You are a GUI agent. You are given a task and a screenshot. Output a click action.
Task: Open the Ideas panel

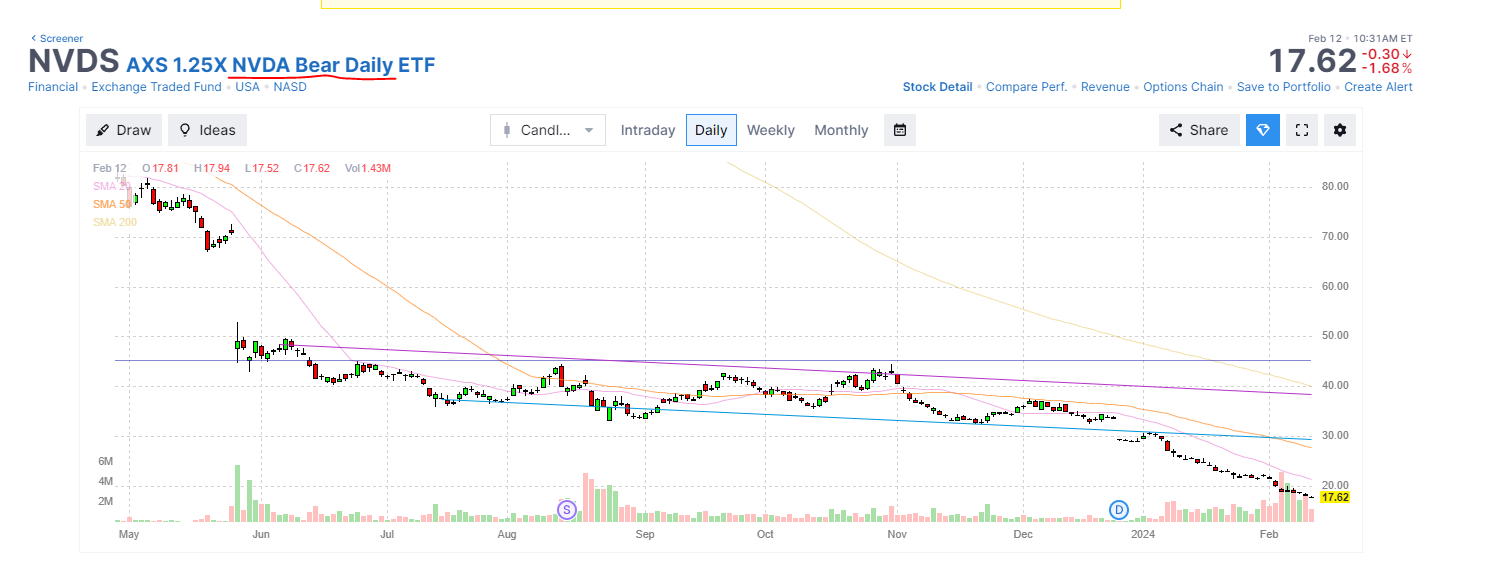[207, 130]
